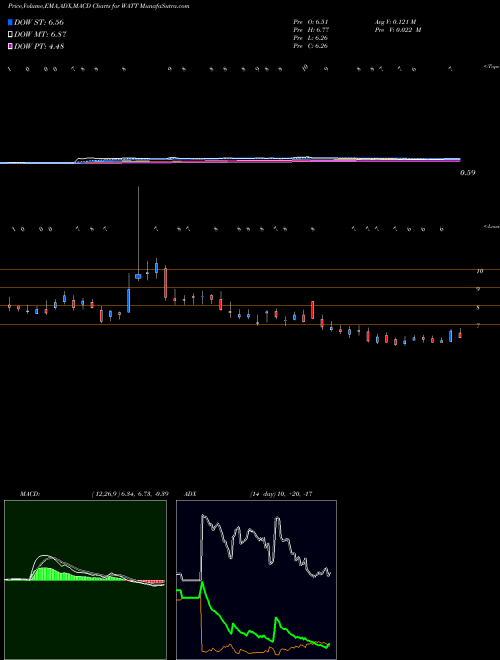Click the MACD parameters '(12,26,9) 6.34, 6.73, -0.39'
The width and height of the screenshot is (500, 660).
[x=130, y=494]
